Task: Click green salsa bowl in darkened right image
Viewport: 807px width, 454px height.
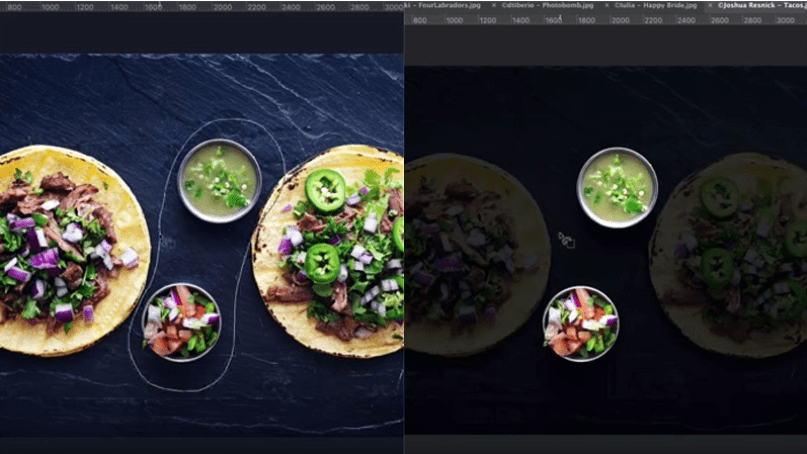Action: 617,187
